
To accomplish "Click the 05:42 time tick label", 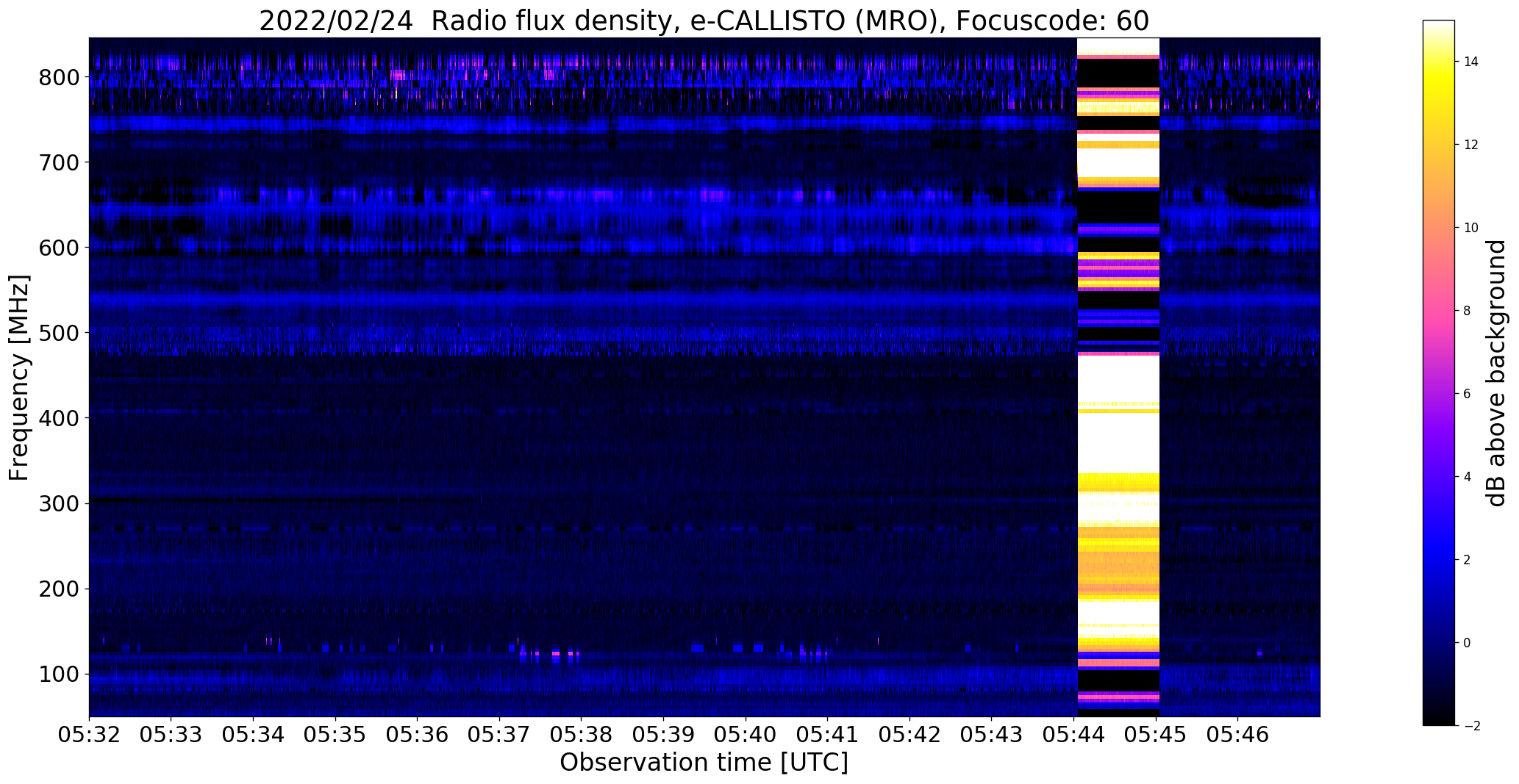I will point(910,734).
